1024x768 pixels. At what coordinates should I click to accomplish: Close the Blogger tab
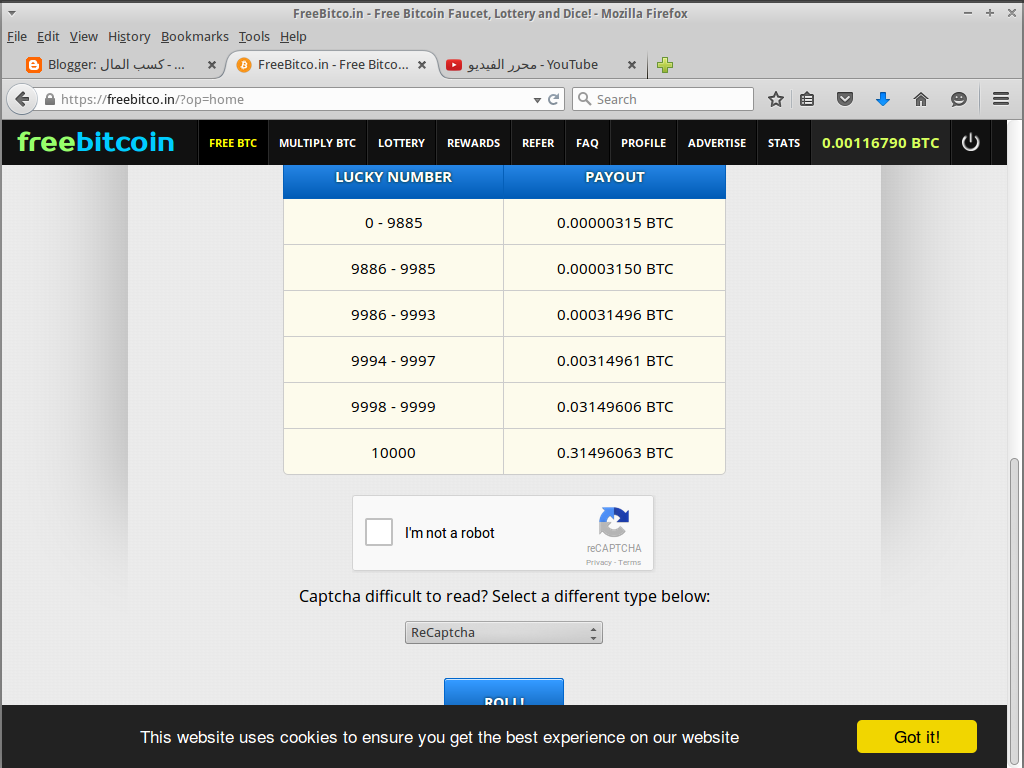(212, 65)
